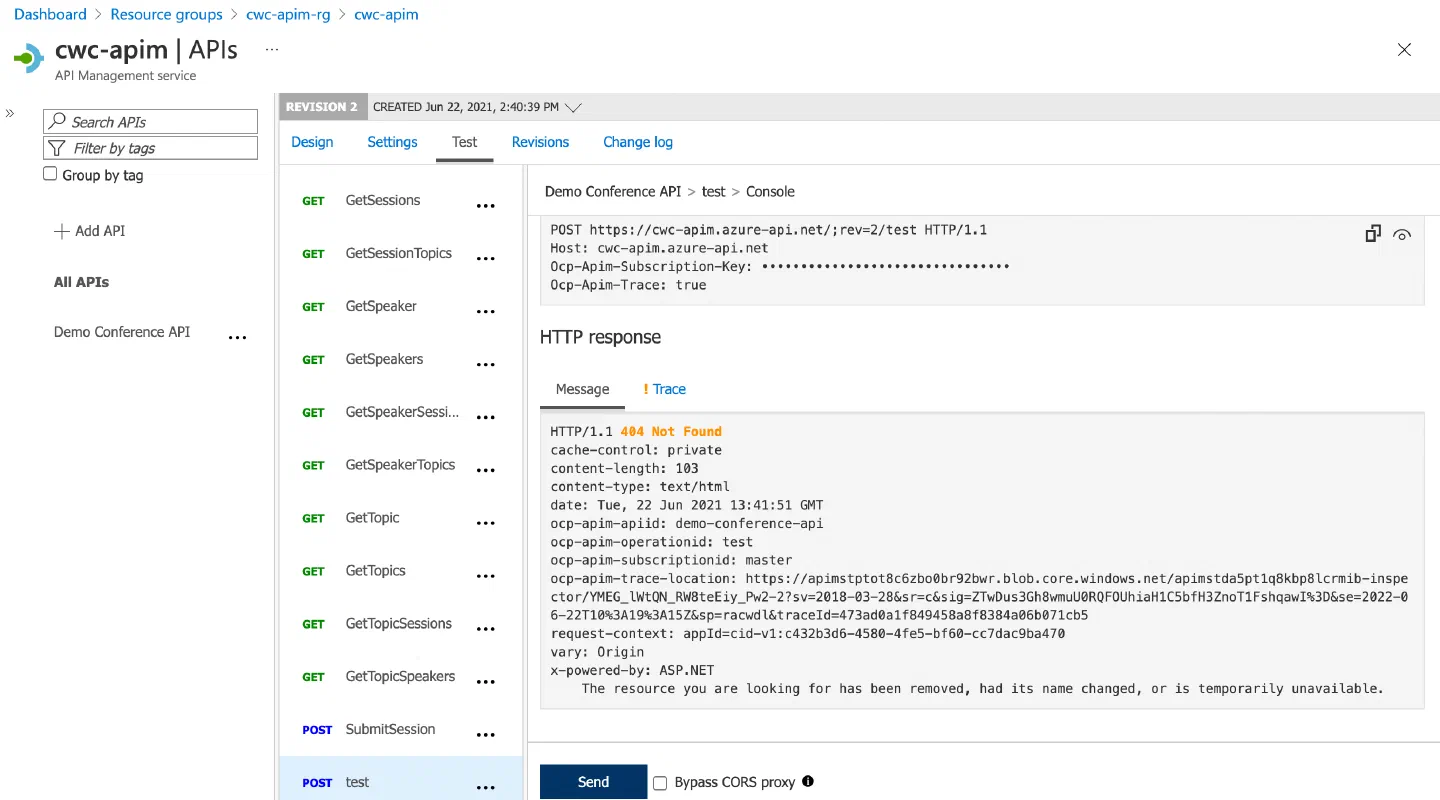Close the APIs blade with the X
The width and height of the screenshot is (1440, 800).
click(1404, 50)
